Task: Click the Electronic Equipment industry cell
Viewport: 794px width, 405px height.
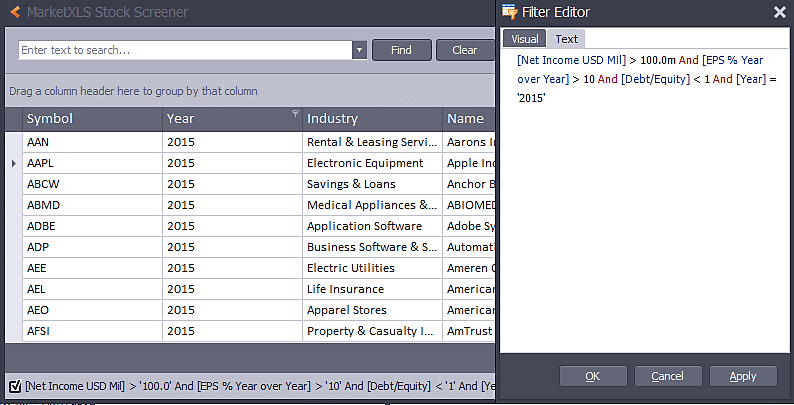Action: coord(372,163)
